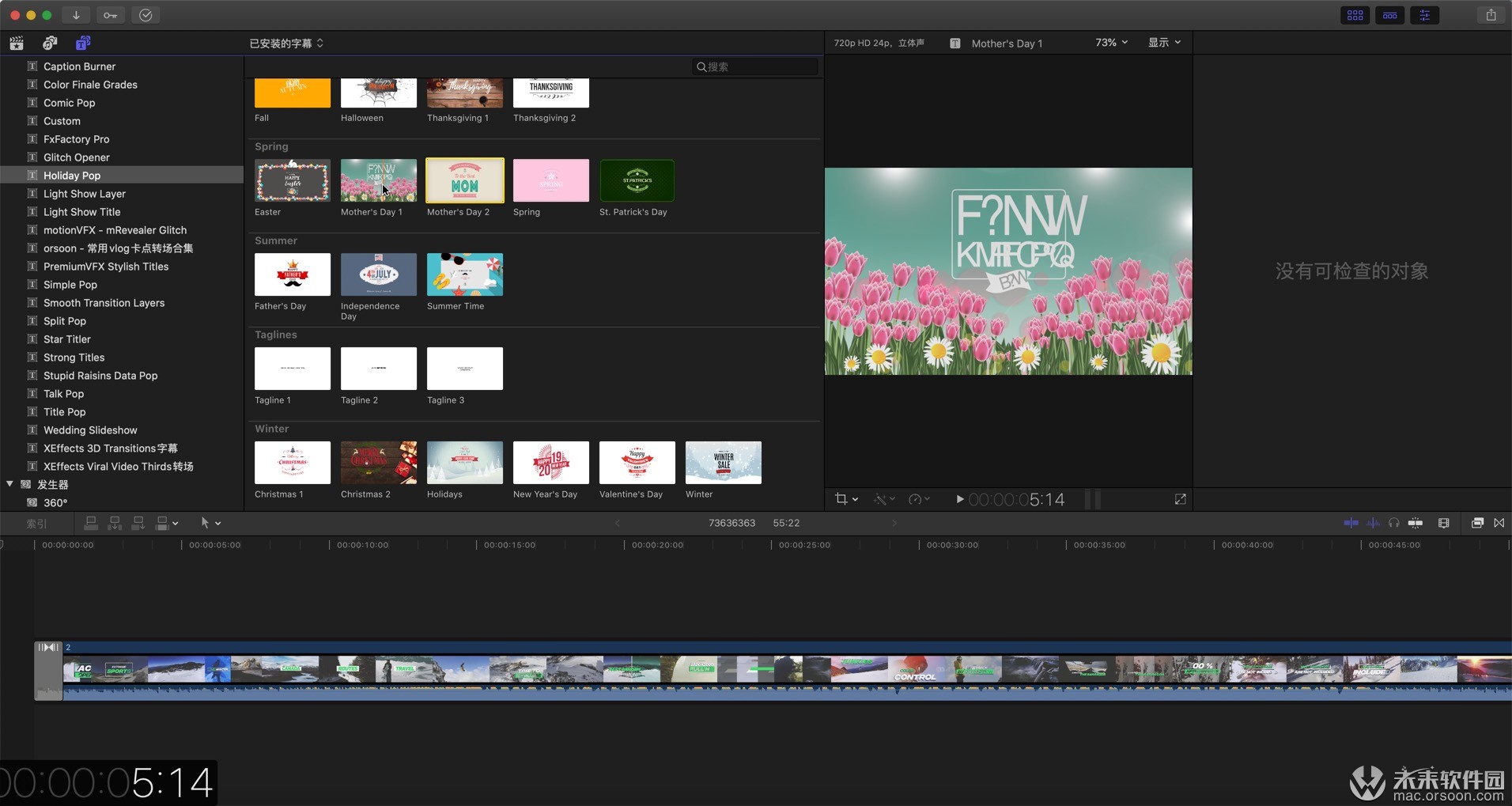Open the viewer display options menu
1512x806 pixels.
click(x=1164, y=43)
